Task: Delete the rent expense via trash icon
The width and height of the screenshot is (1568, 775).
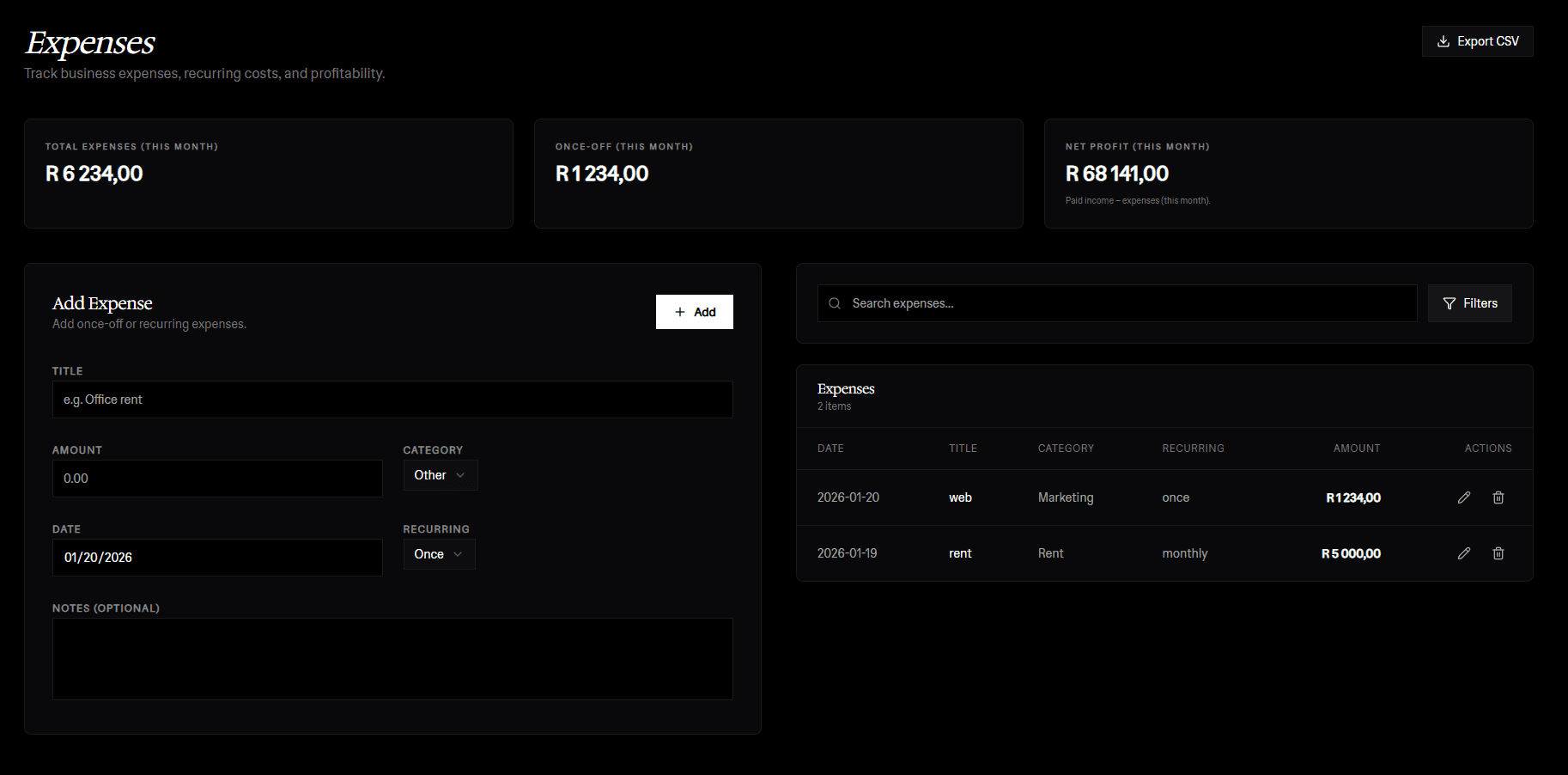Action: click(1498, 553)
